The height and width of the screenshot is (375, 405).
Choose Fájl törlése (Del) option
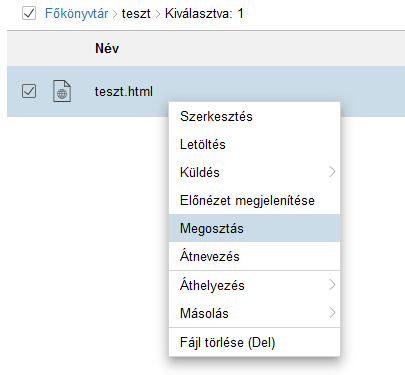pyautogui.click(x=254, y=342)
